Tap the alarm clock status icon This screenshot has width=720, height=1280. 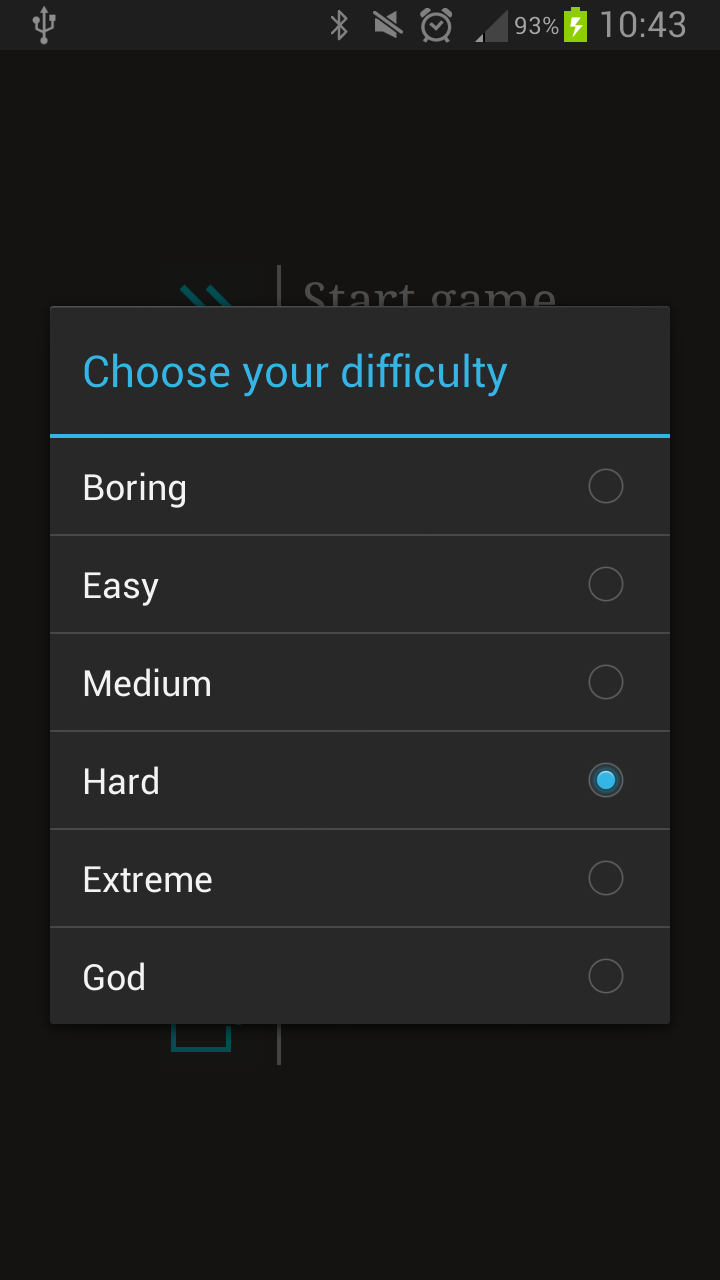436,25
